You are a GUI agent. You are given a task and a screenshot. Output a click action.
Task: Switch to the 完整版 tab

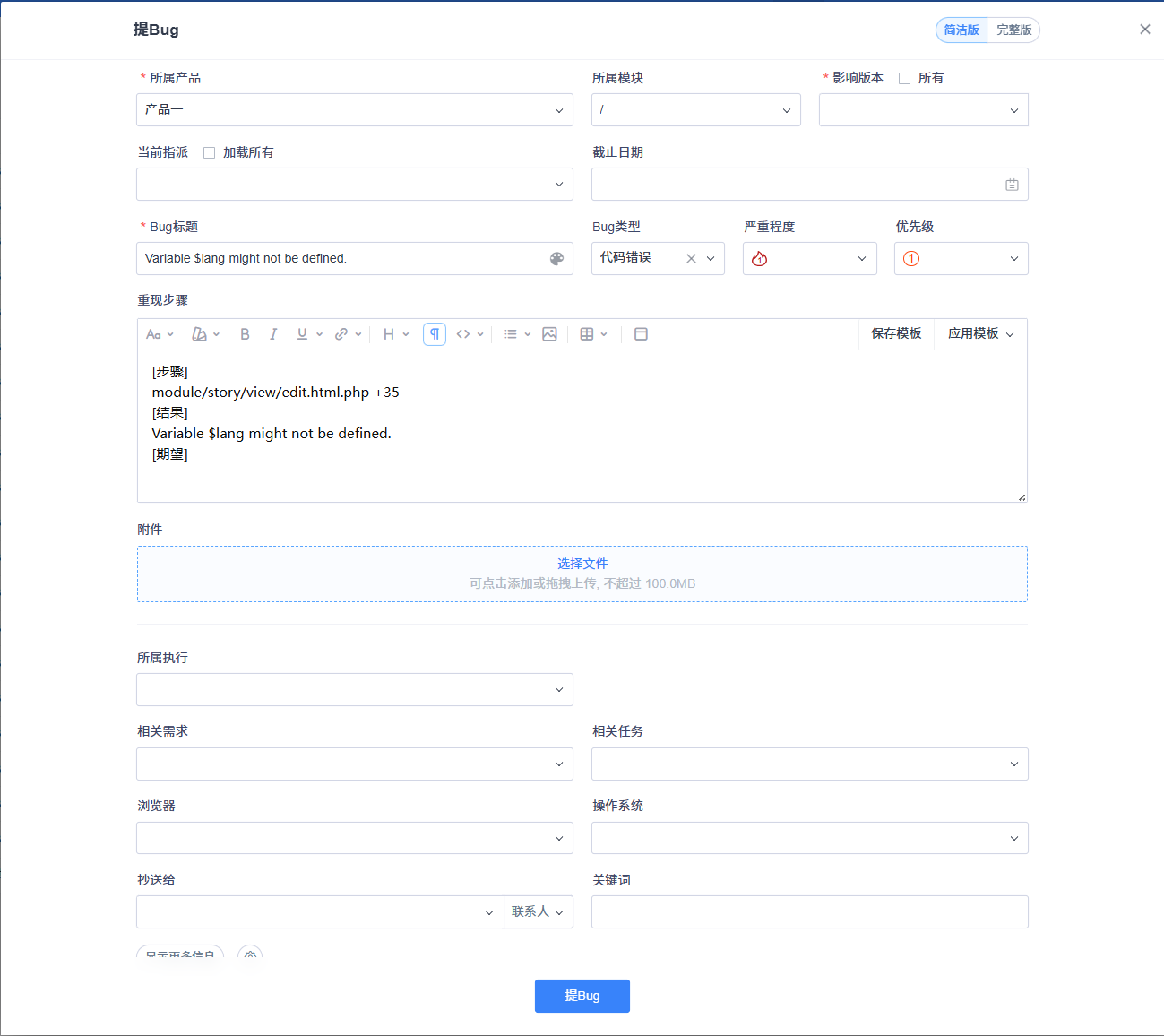click(1013, 30)
